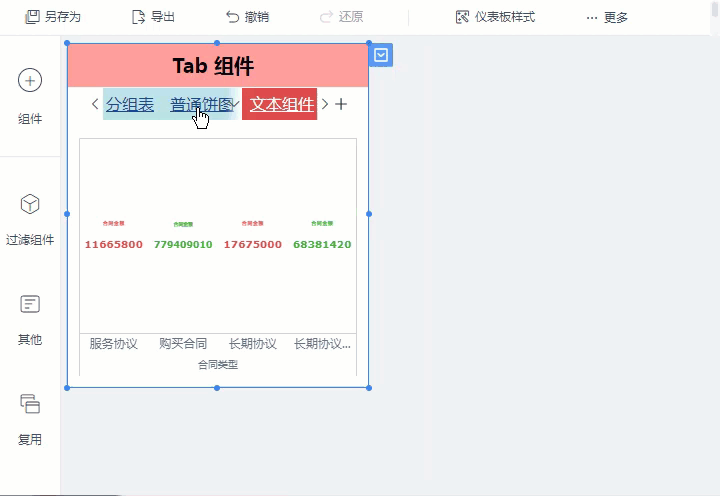The height and width of the screenshot is (496, 720).
Task: Switch to the 分组表 tab
Action: (x=130, y=104)
